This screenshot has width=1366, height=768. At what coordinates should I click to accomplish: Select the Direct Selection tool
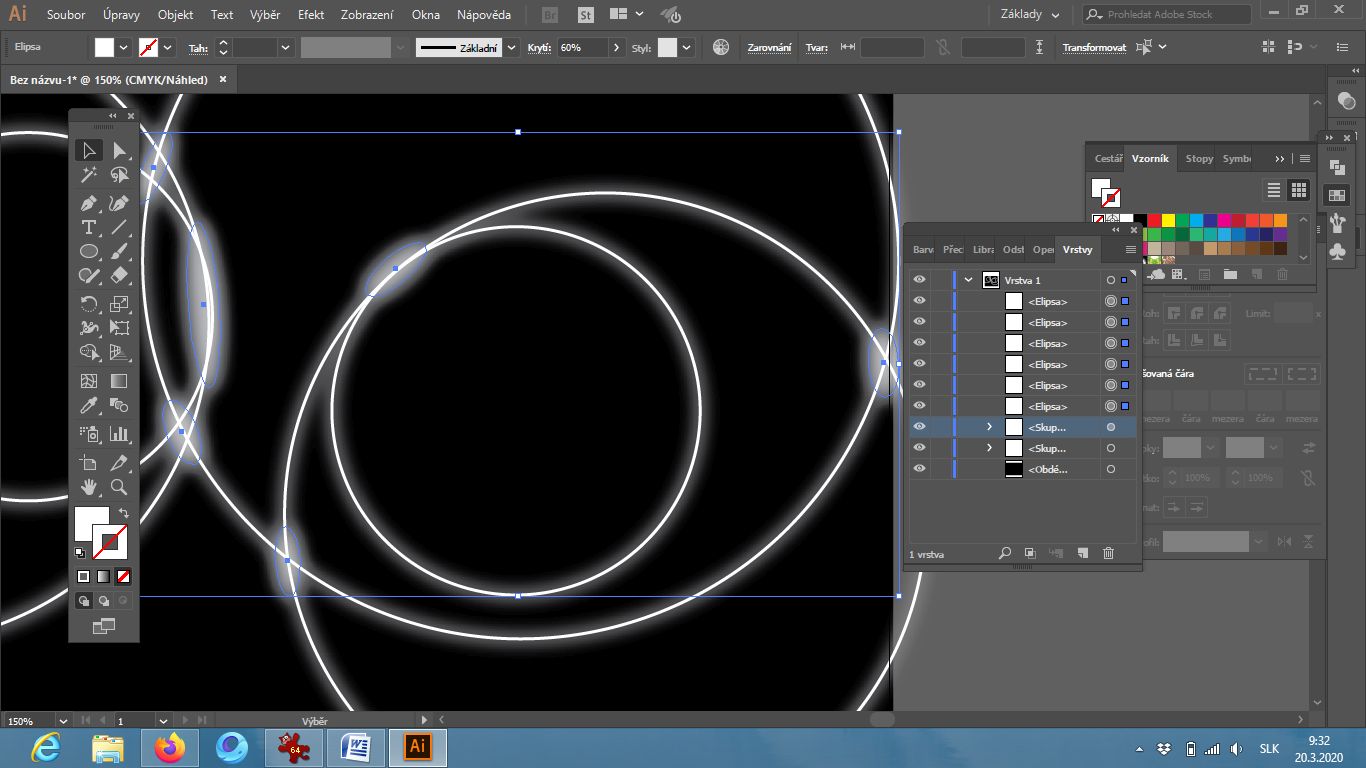(x=120, y=151)
